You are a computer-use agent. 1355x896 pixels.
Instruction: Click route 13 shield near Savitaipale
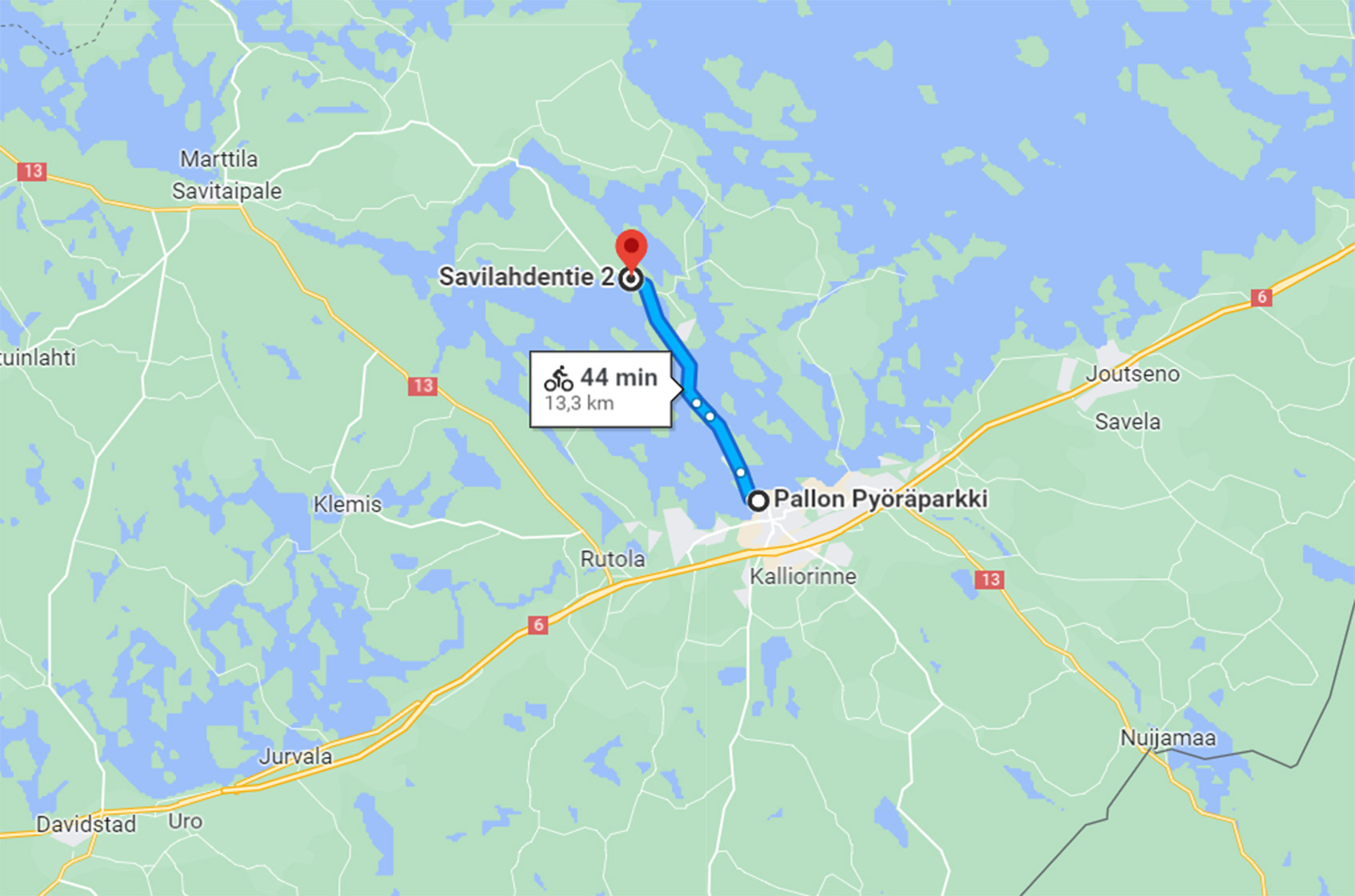(32, 171)
